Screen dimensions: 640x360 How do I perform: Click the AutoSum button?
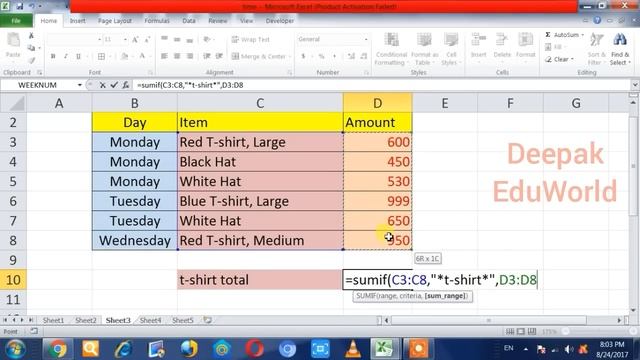(562, 35)
